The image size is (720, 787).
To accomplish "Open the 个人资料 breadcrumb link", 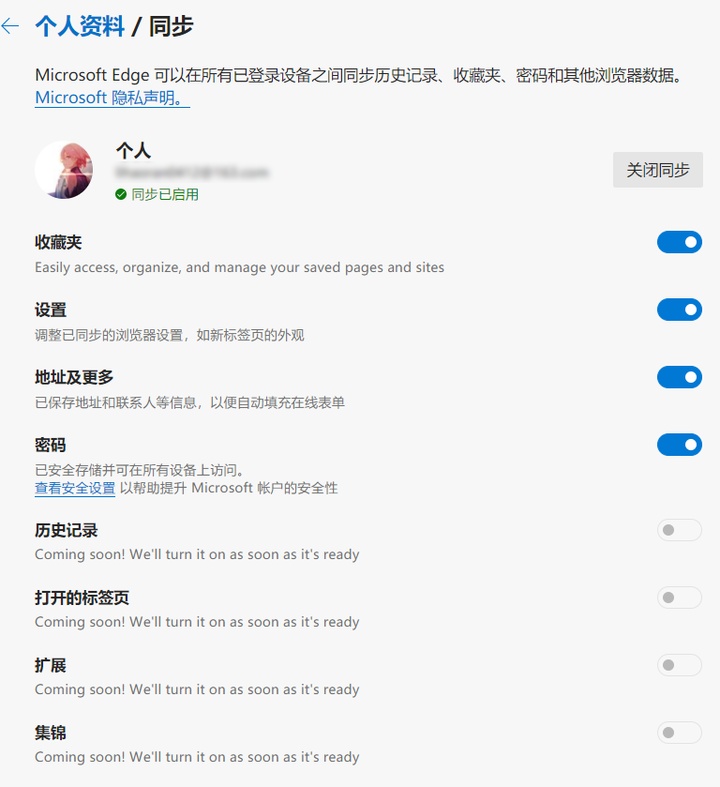I will coord(80,26).
